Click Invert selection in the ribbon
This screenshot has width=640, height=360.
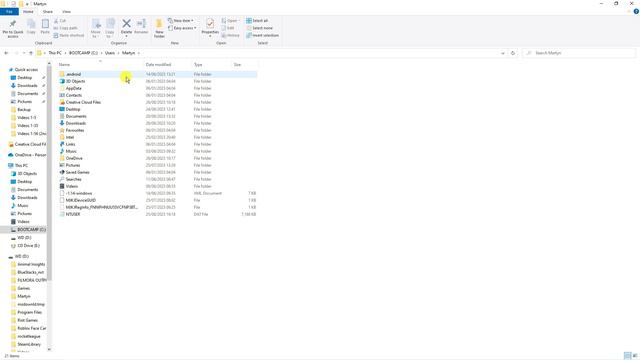click(262, 36)
